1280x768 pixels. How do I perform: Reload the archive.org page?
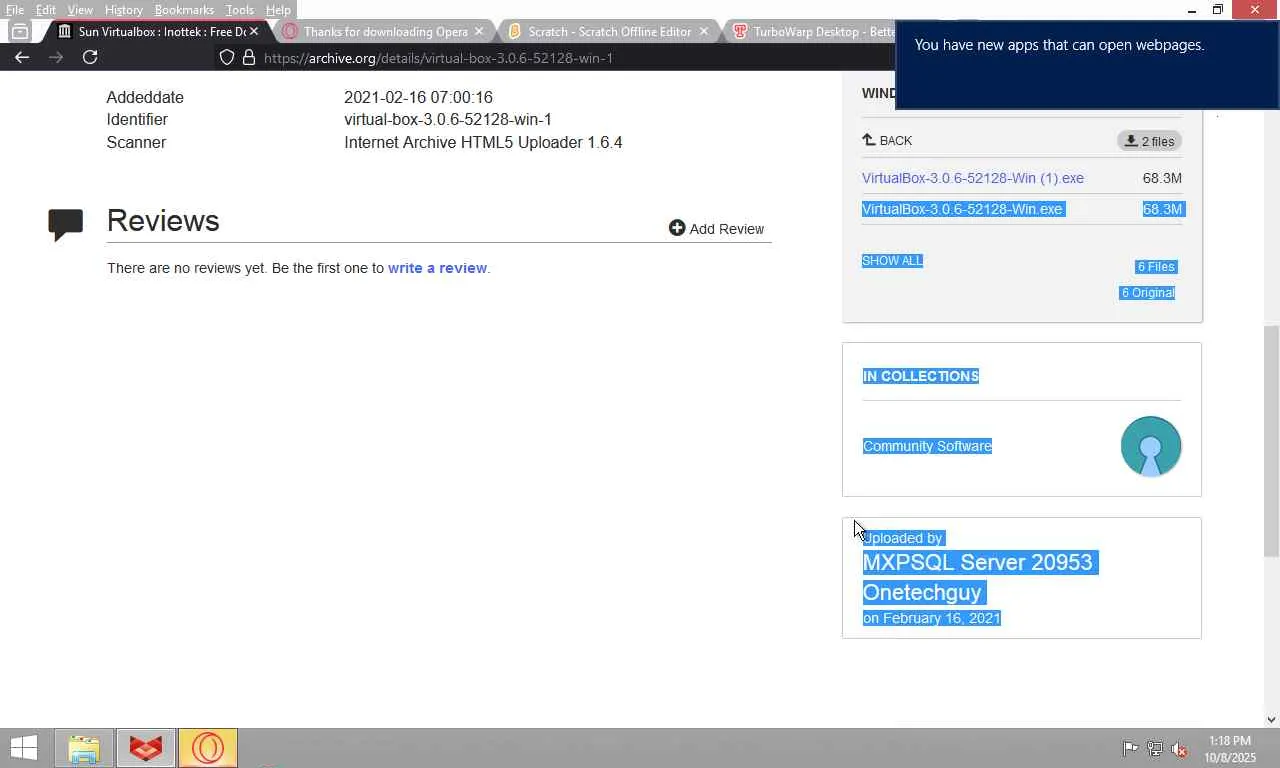90,57
